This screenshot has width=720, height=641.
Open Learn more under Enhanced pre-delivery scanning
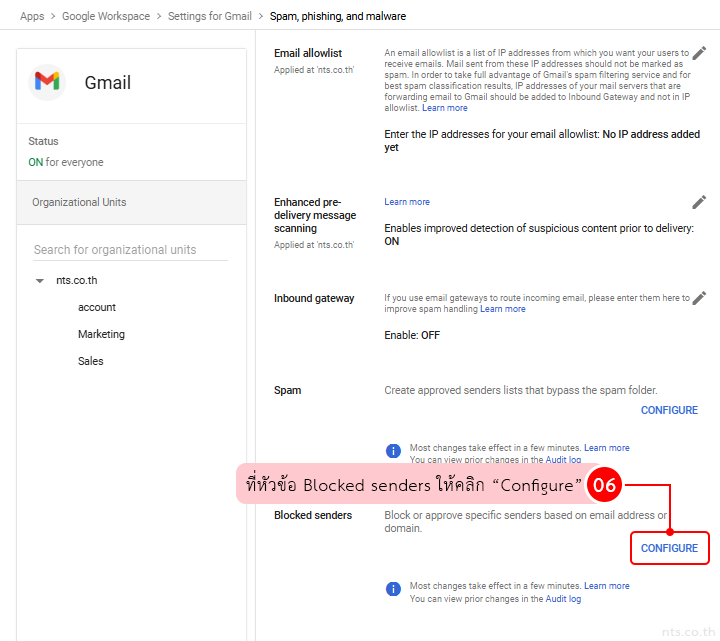tap(407, 202)
